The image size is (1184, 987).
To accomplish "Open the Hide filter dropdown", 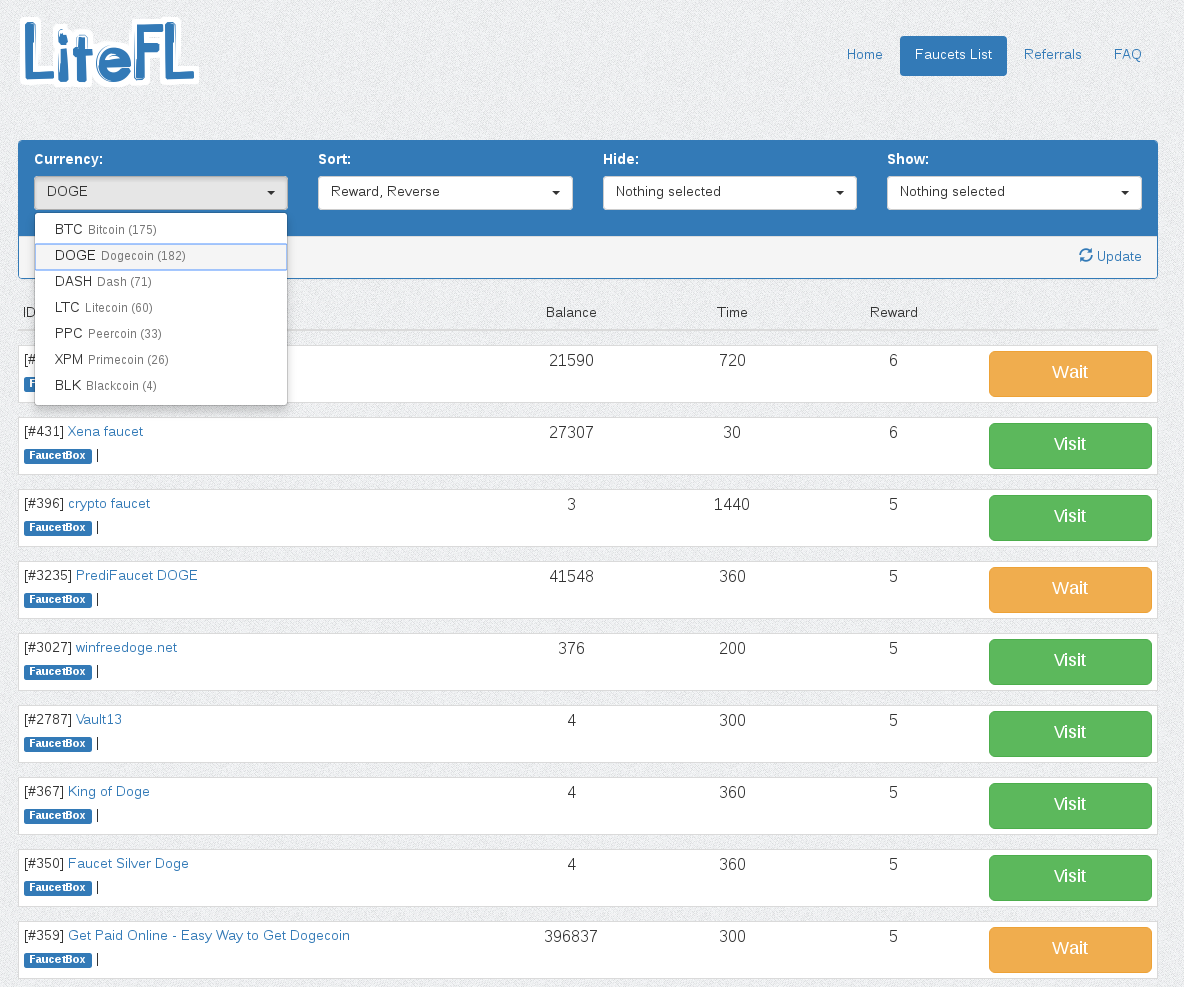I will click(x=729, y=192).
